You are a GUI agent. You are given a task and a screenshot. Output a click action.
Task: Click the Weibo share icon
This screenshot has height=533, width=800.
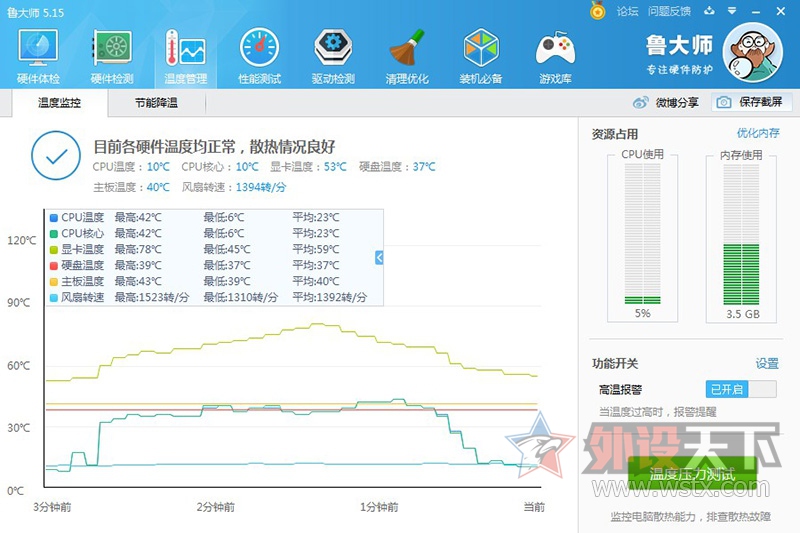point(640,103)
